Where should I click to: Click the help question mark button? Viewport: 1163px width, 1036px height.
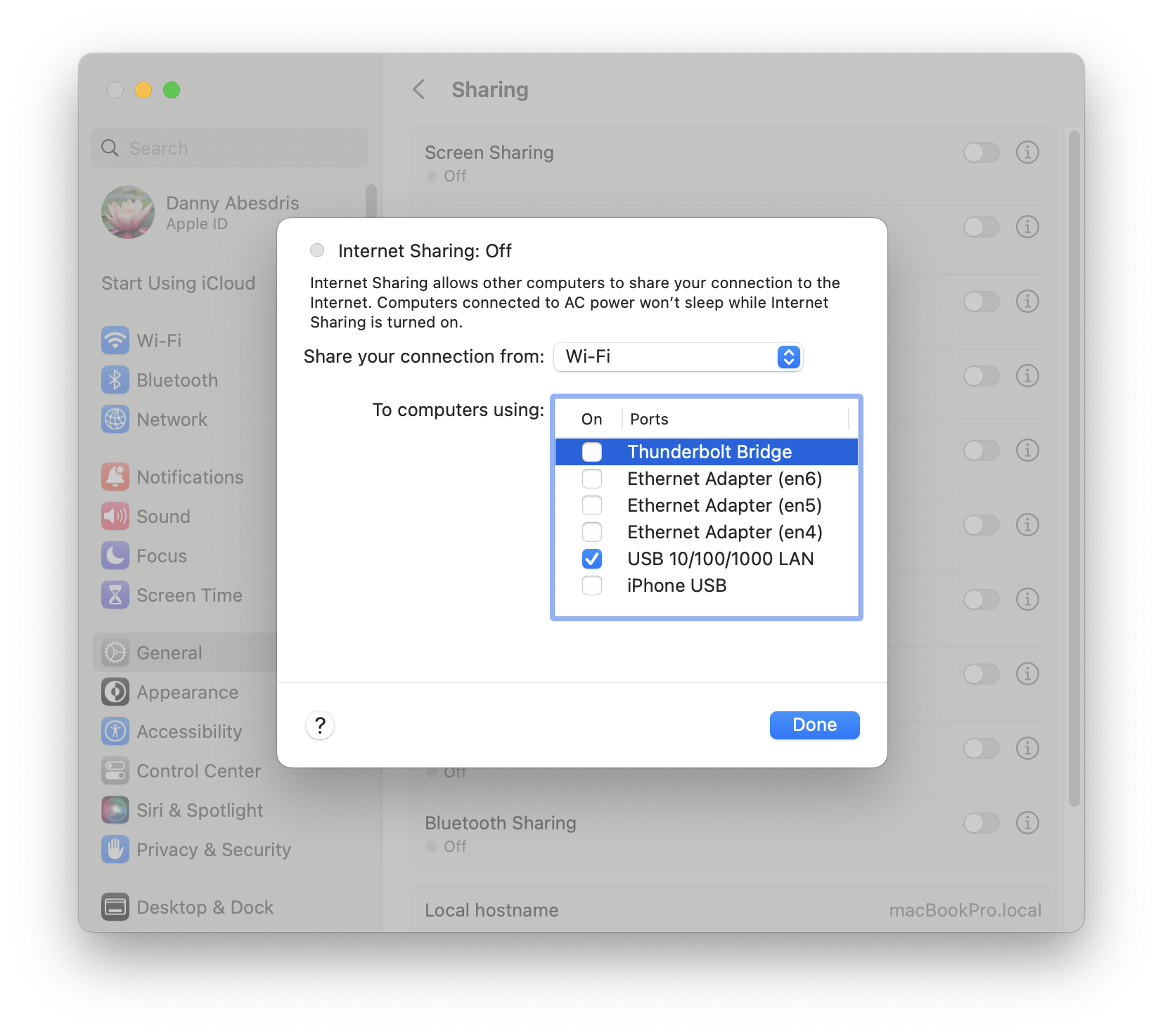(x=320, y=725)
